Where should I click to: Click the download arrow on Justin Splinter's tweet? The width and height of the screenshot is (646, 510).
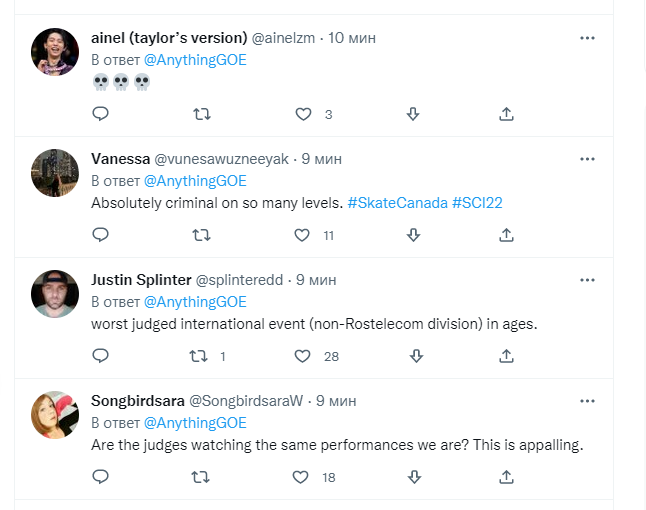[413, 356]
